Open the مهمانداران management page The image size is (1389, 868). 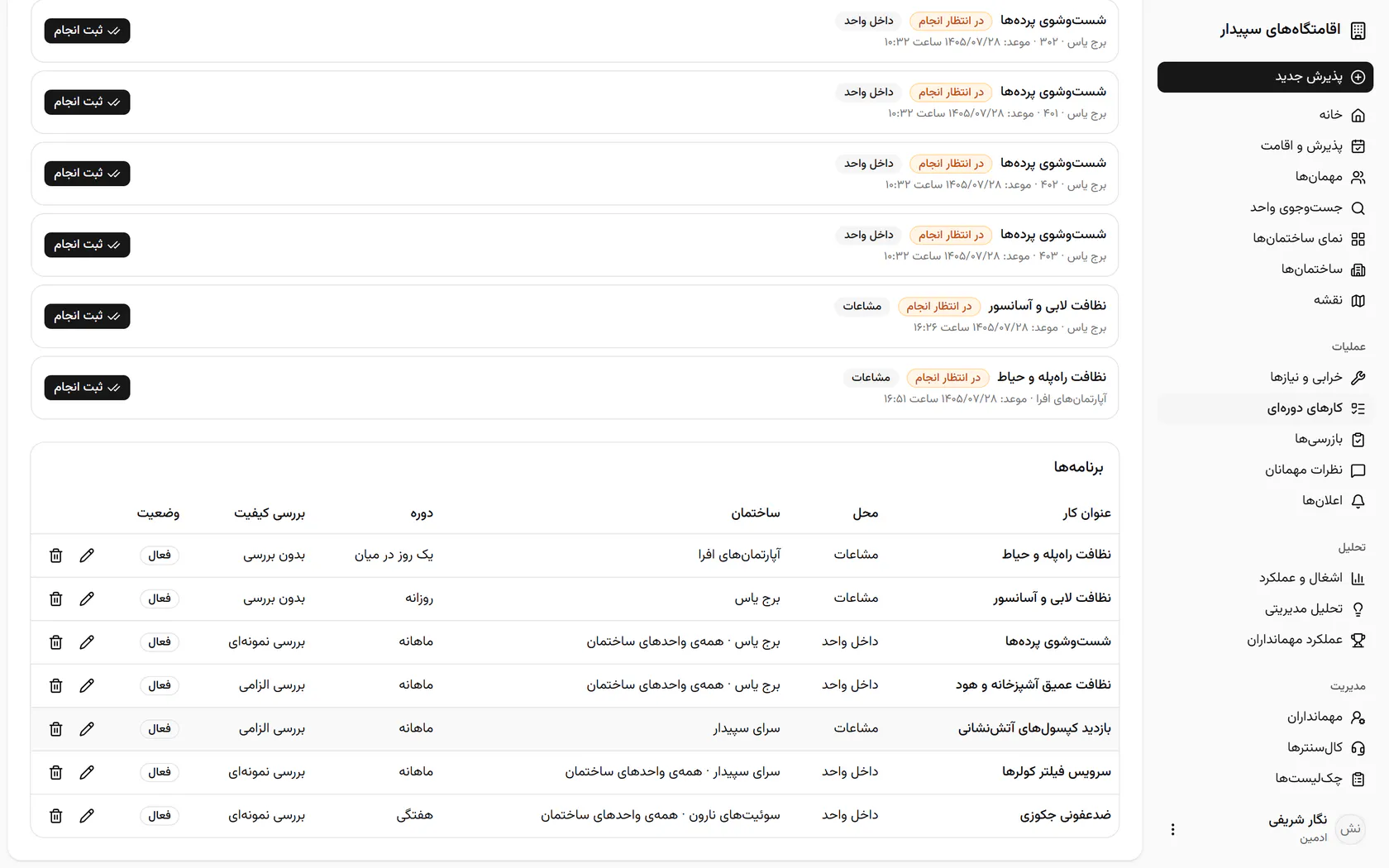click(x=1265, y=717)
